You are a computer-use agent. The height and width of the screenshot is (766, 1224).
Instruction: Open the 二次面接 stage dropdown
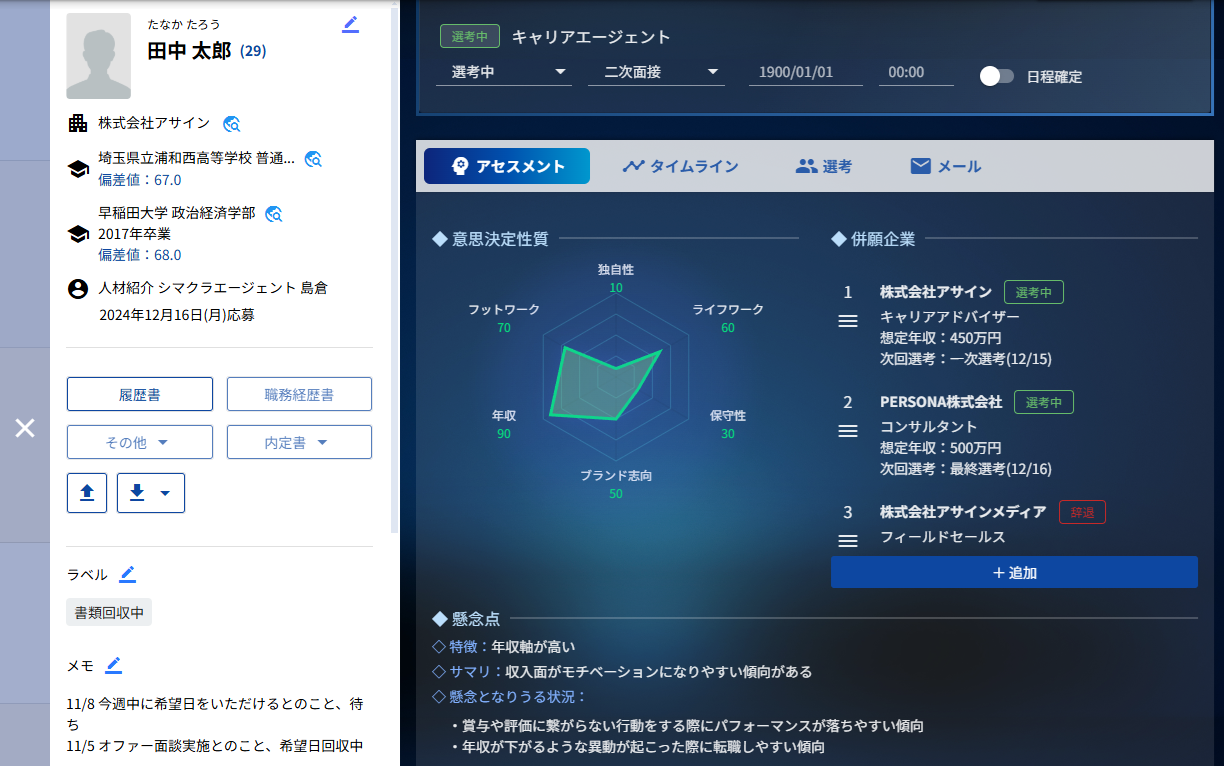click(x=657, y=71)
